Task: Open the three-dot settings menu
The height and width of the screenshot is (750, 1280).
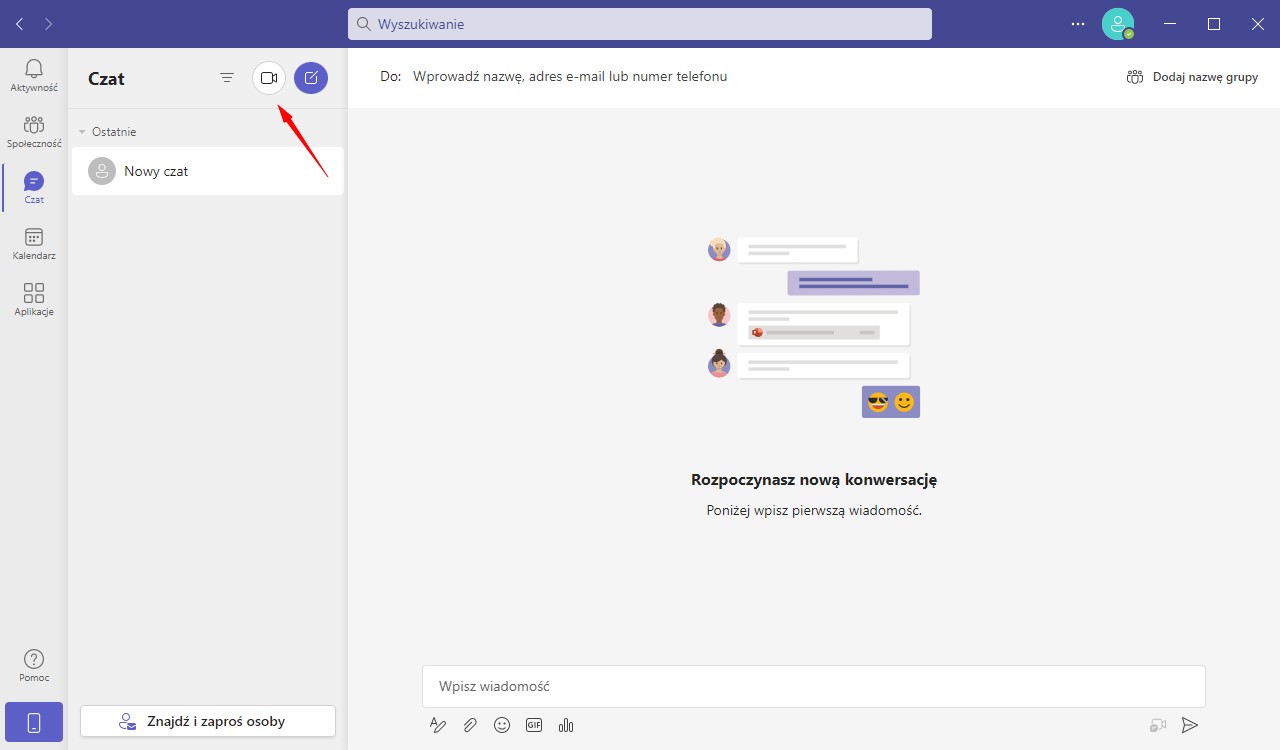Action: coord(1077,24)
